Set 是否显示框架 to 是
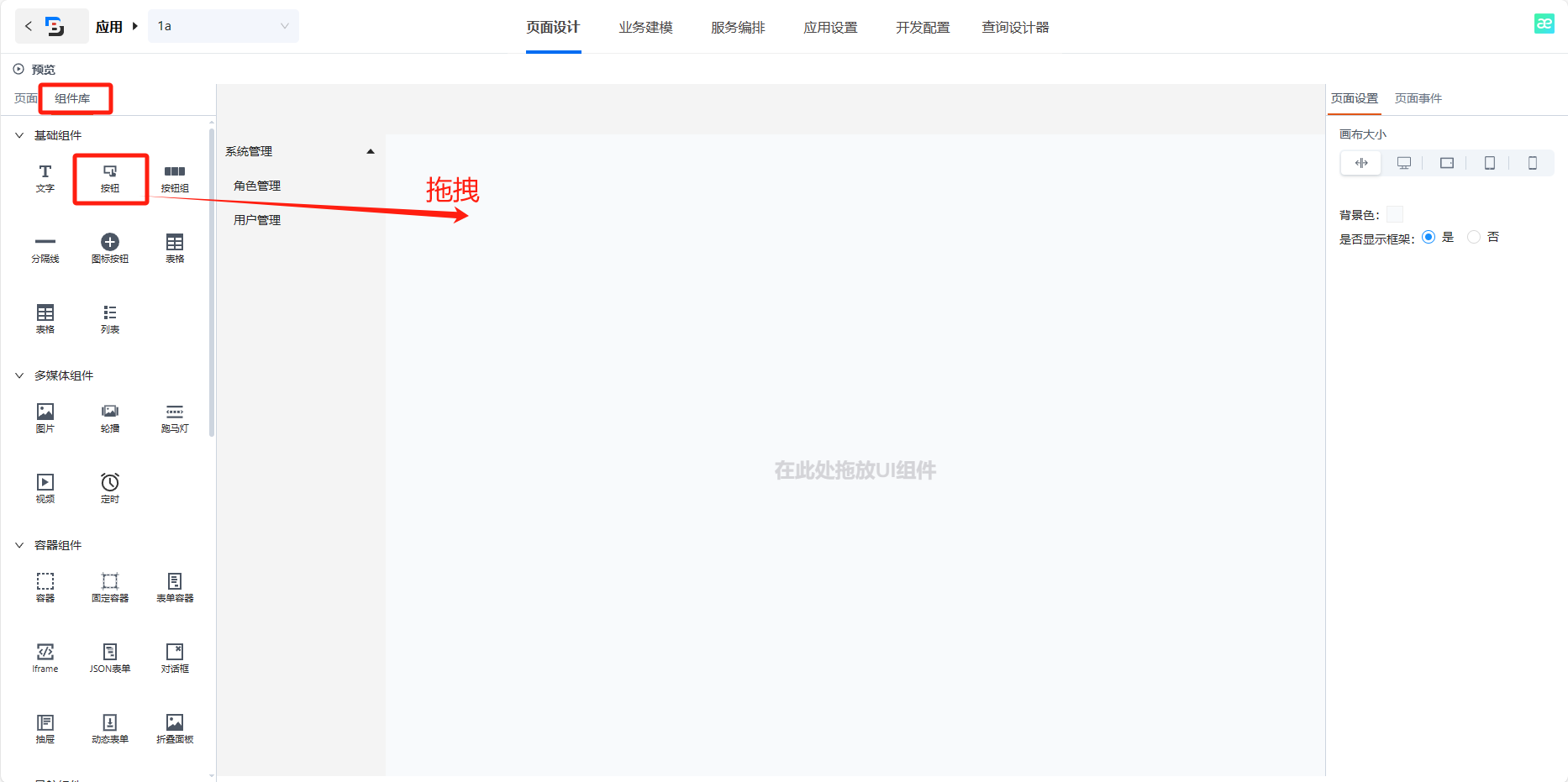This screenshot has width=1568, height=782. pos(1429,238)
